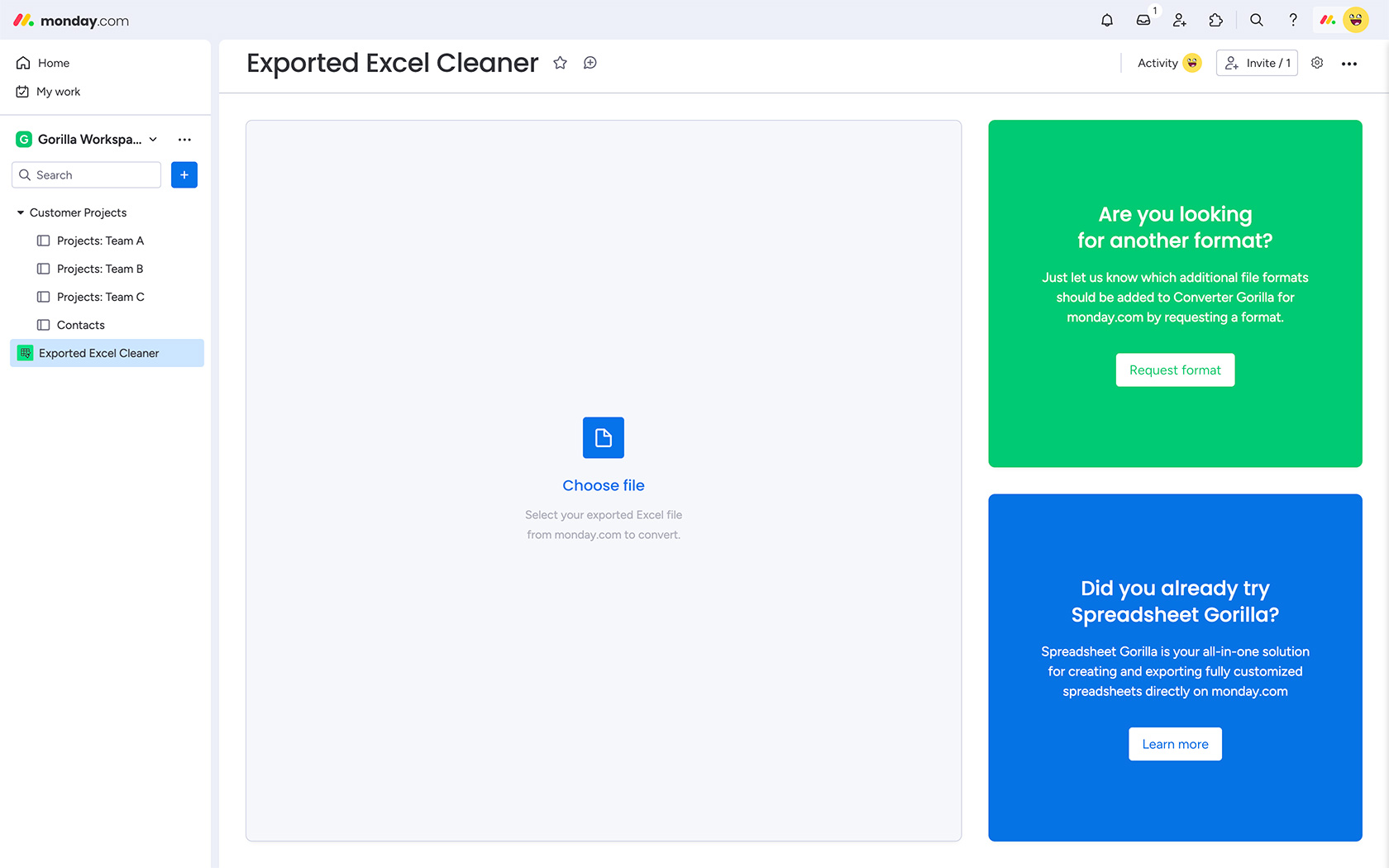Click the Request format button
Screen dimensions: 1389x868
(x=1175, y=370)
